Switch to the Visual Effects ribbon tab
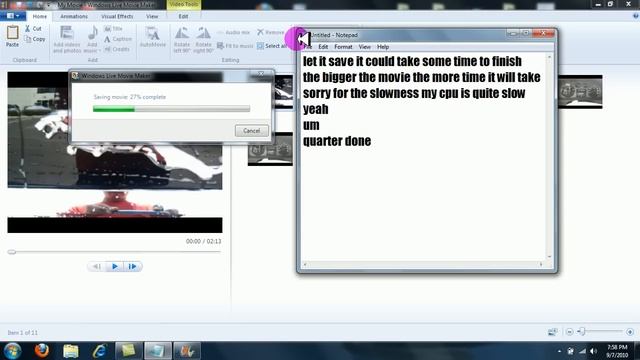The width and height of the screenshot is (640, 360). tap(117, 16)
